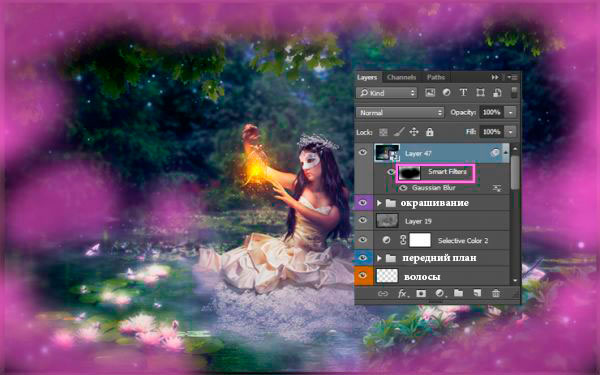
Task: Open the fx layer style menu
Action: point(403,294)
